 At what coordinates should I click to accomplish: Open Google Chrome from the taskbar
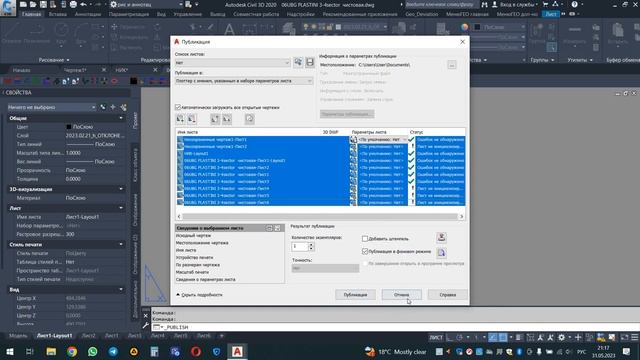pyautogui.click(x=72, y=351)
